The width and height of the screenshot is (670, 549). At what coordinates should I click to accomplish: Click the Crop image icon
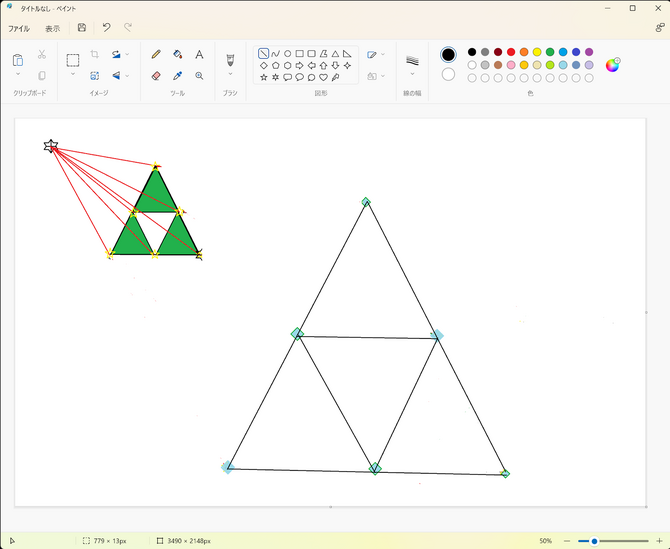[x=94, y=54]
